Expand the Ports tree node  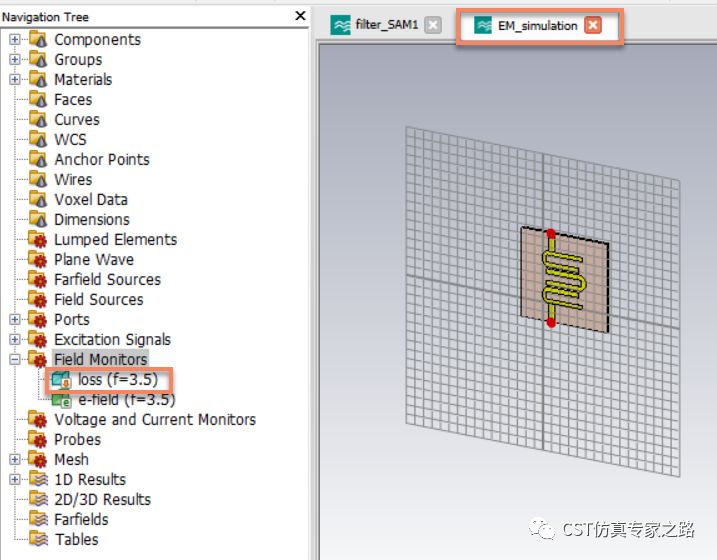(15, 320)
